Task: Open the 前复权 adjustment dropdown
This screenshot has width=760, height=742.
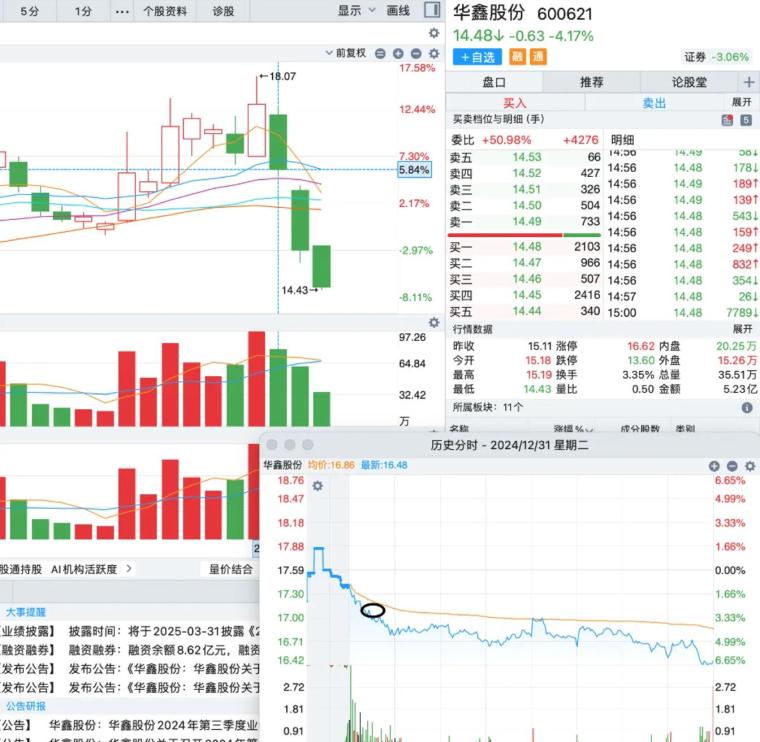Action: pos(350,53)
